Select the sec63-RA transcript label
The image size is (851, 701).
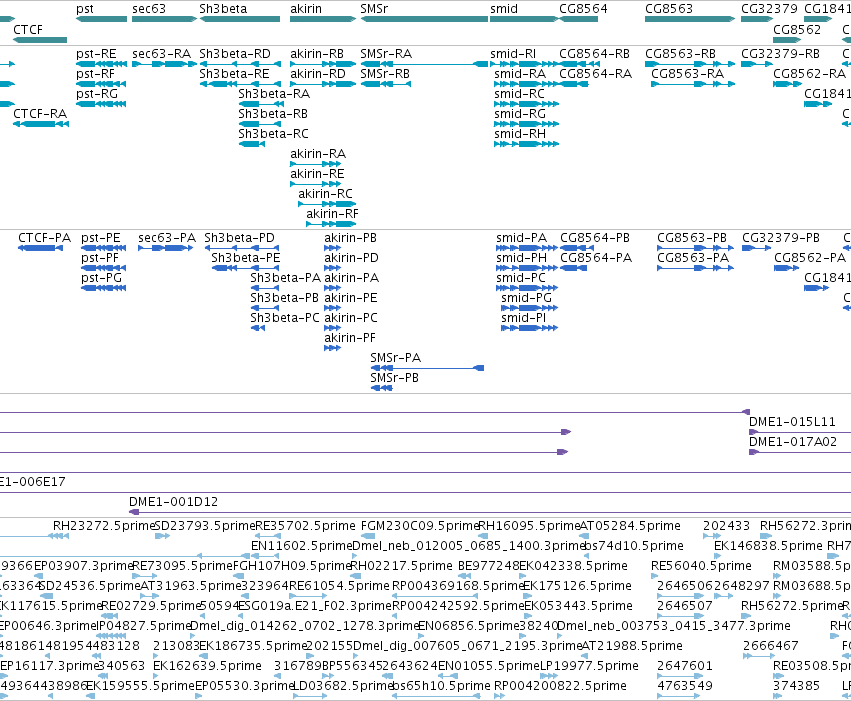tap(161, 54)
